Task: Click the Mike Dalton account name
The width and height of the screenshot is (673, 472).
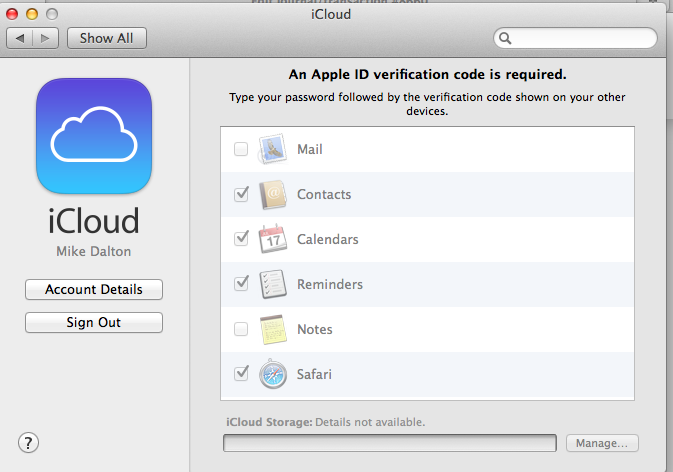Action: tap(94, 251)
